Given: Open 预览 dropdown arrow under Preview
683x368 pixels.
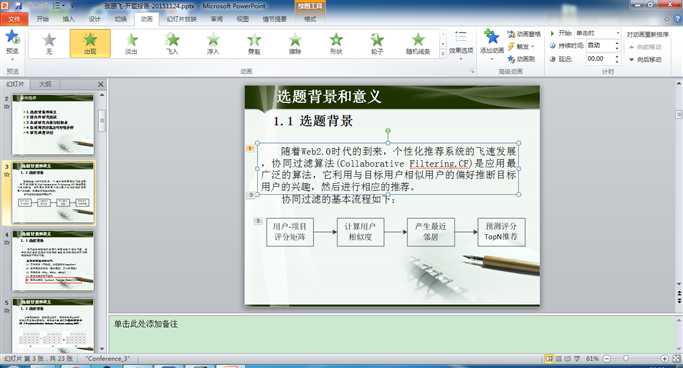Looking at the screenshot, I should (x=12, y=59).
